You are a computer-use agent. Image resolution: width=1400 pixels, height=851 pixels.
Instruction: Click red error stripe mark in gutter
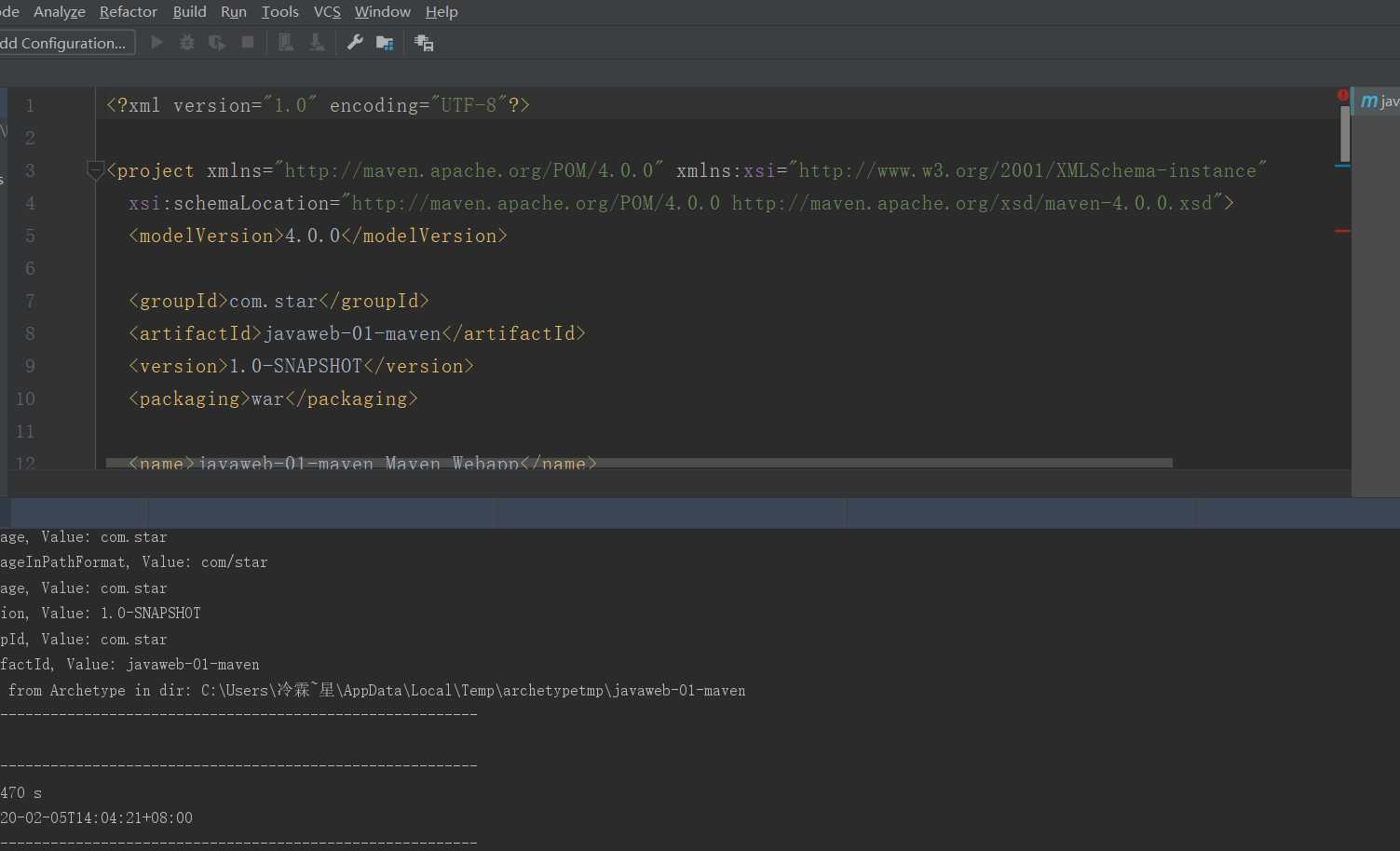click(x=1342, y=231)
